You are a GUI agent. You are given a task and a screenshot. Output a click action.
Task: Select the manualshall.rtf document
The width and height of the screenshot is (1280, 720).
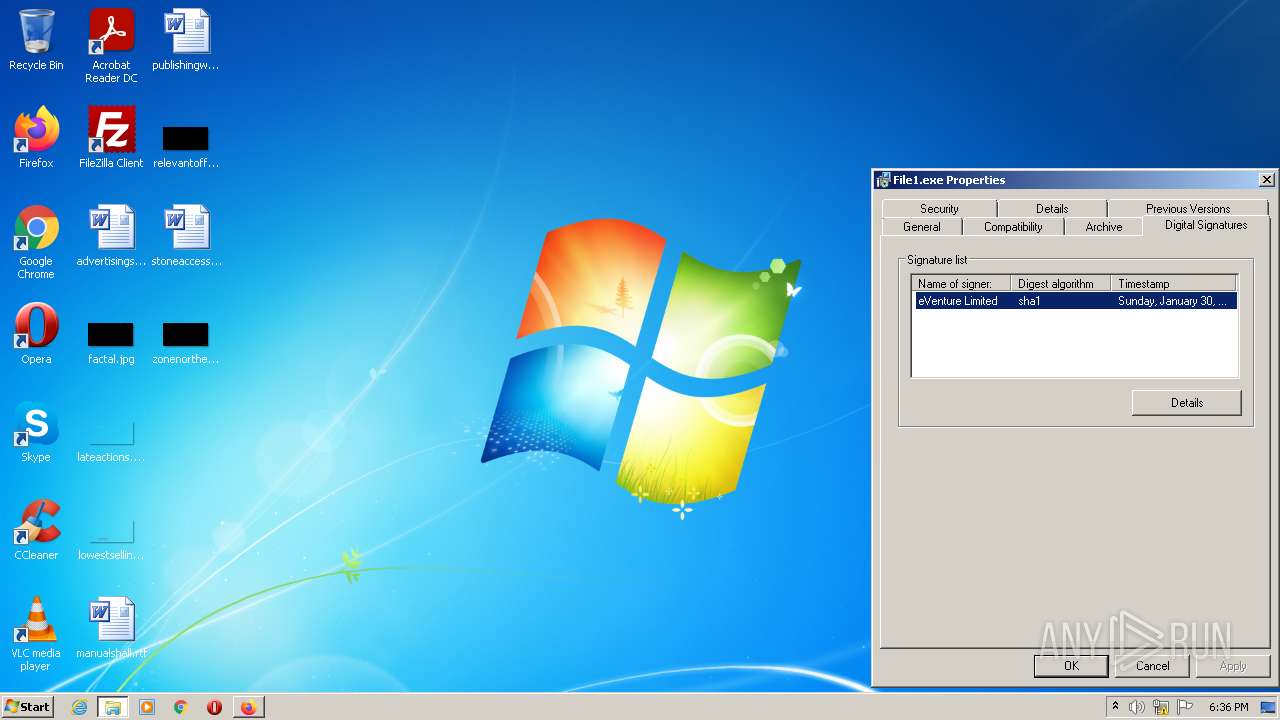click(x=111, y=628)
